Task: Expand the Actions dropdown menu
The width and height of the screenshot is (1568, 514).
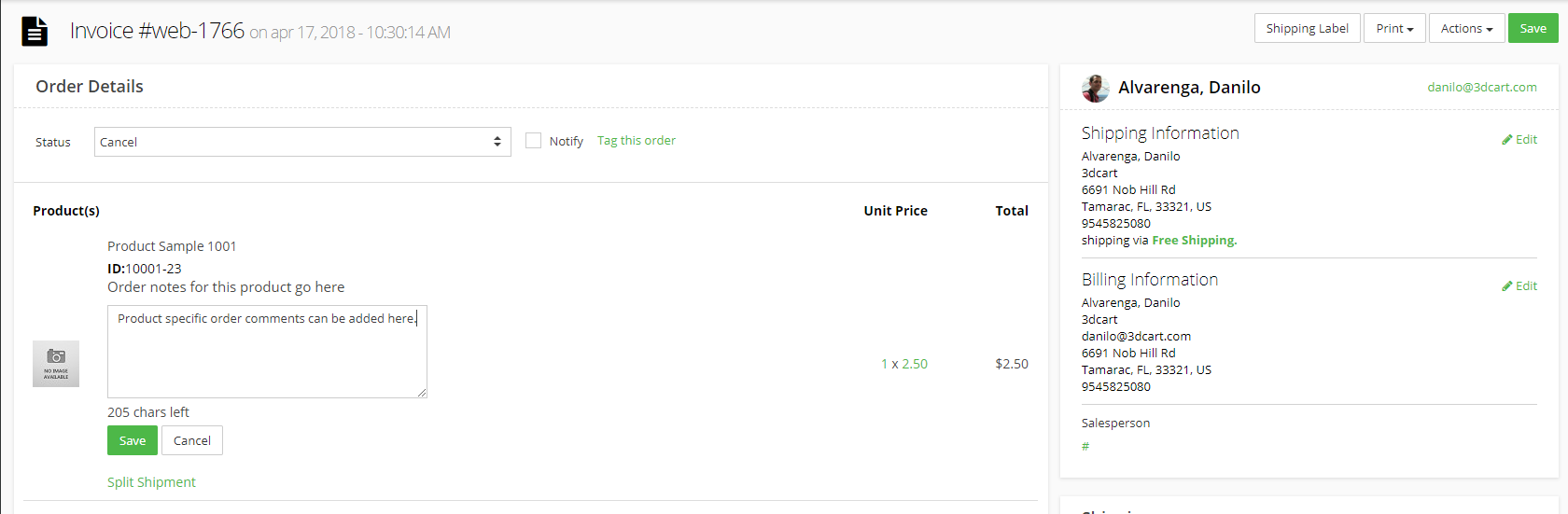Action: click(1466, 28)
